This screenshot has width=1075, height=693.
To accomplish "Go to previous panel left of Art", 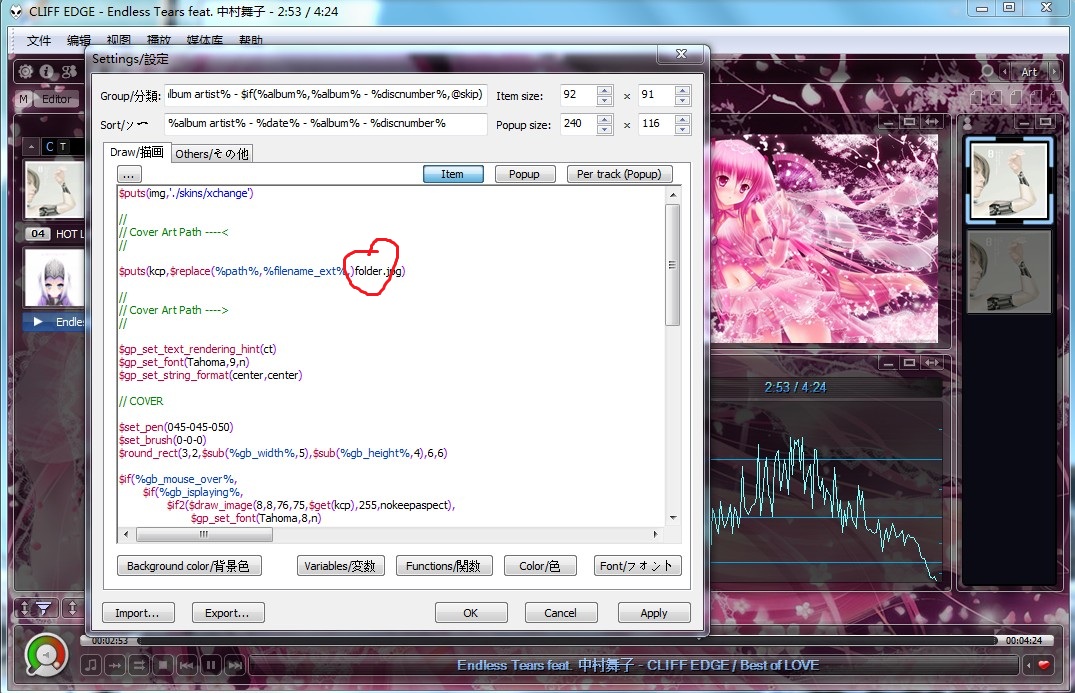I will tap(1004, 71).
